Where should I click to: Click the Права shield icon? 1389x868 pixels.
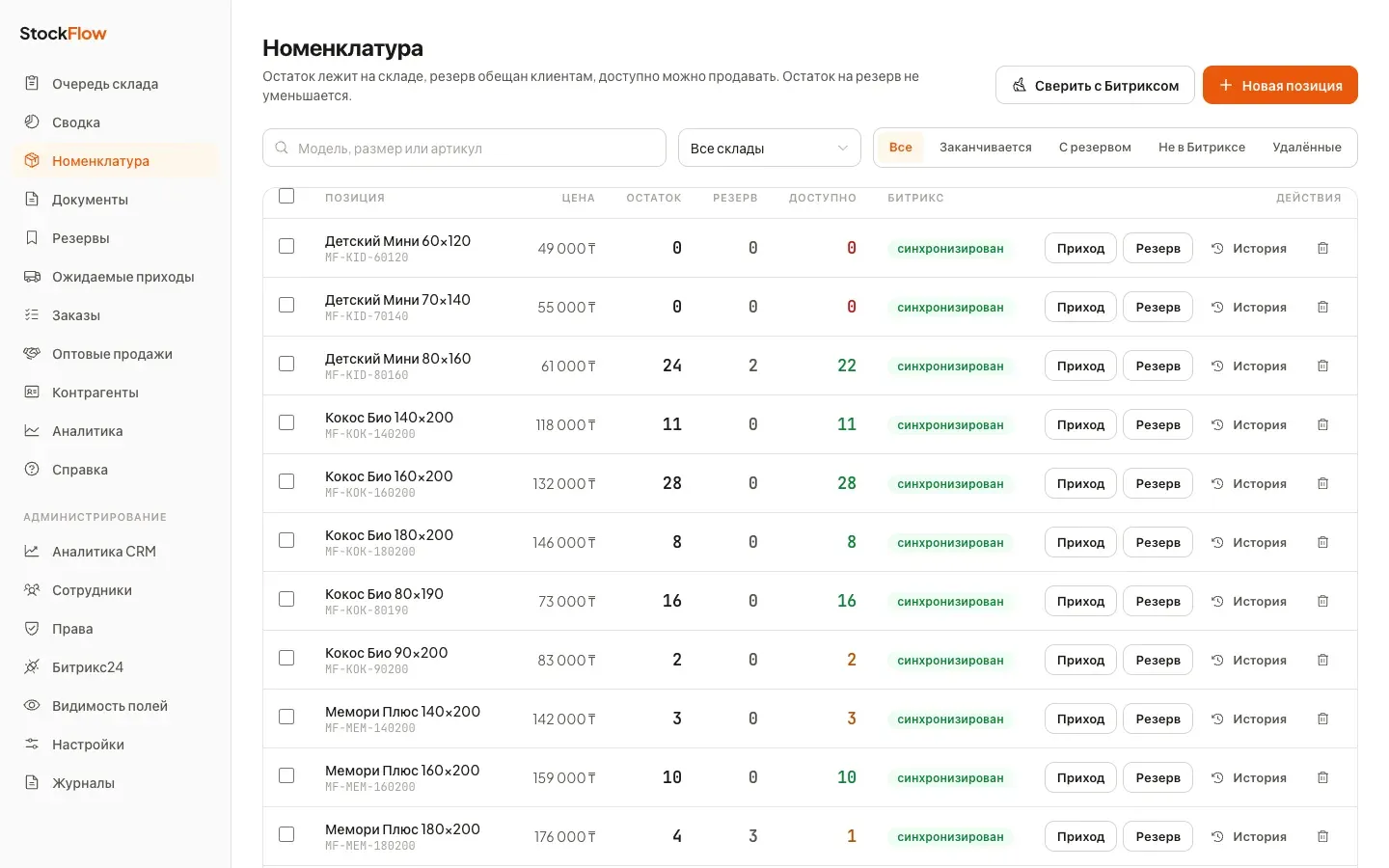coord(32,628)
